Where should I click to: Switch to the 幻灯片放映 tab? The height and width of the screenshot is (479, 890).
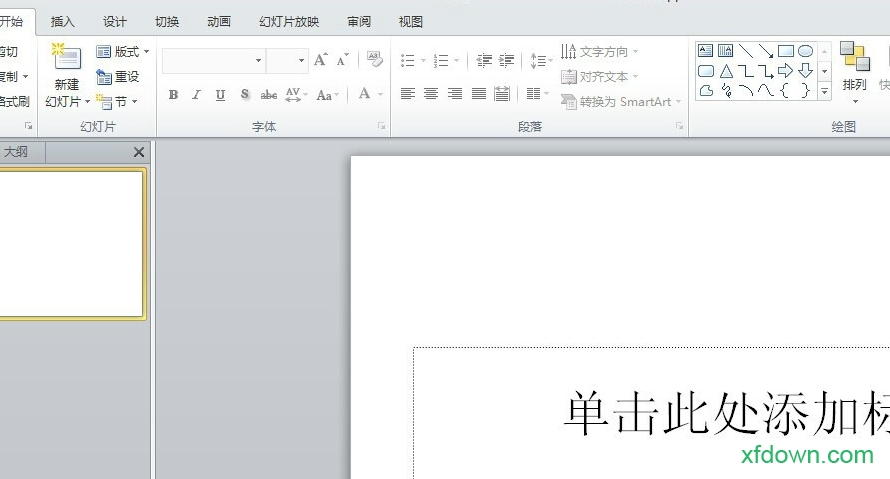pos(289,22)
